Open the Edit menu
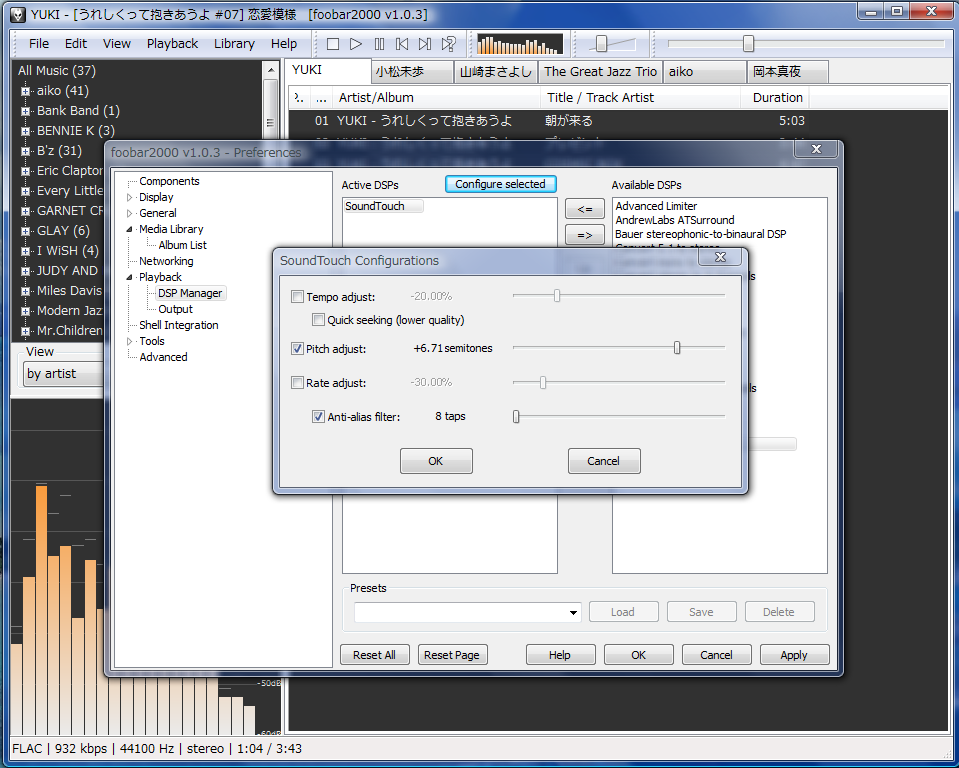 pos(76,44)
